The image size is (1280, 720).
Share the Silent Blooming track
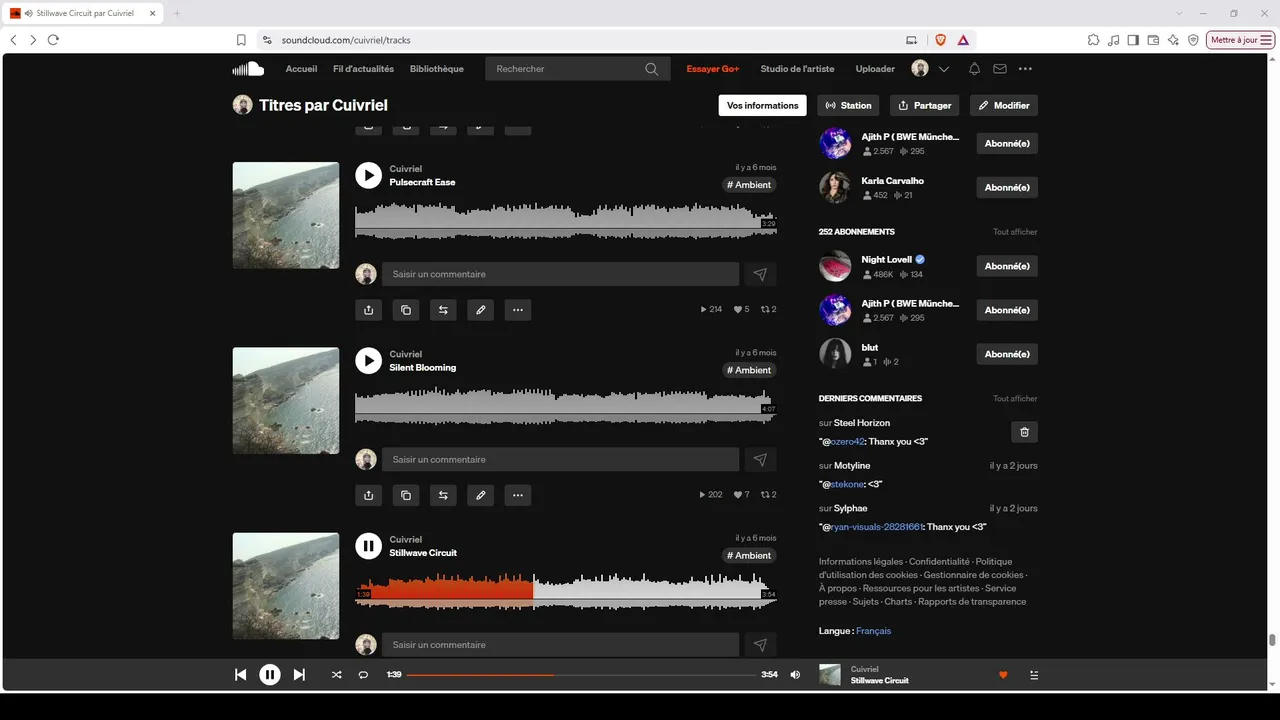(x=368, y=495)
